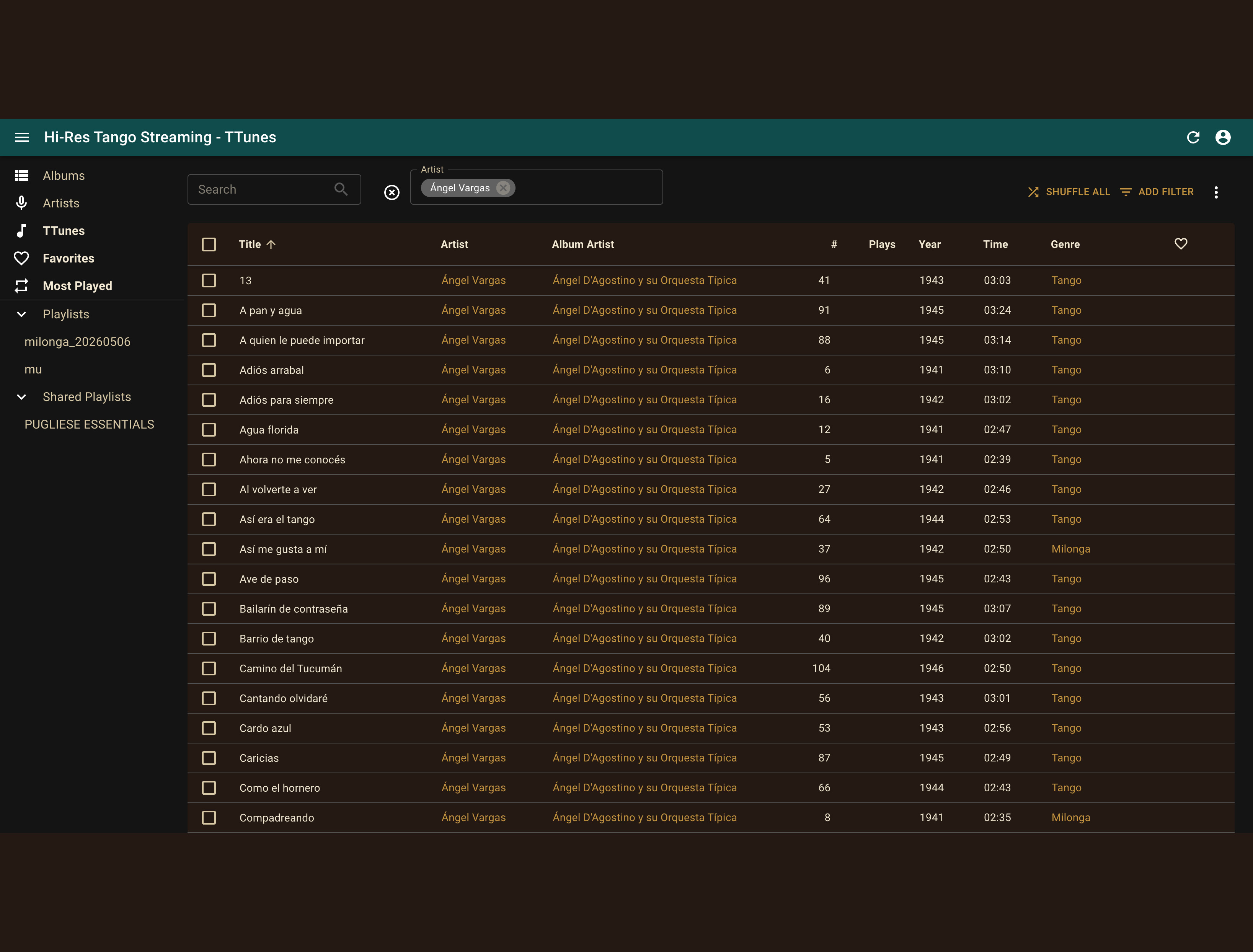Sort by the Time column header
Image resolution: width=1253 pixels, height=952 pixels.
tap(995, 244)
